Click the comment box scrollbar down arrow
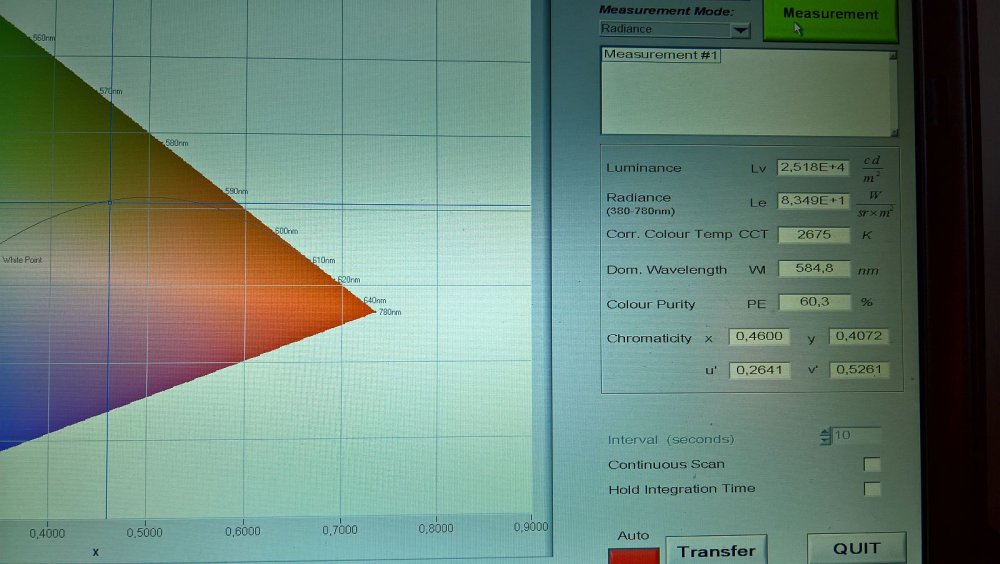This screenshot has width=1000, height=564. point(893,132)
